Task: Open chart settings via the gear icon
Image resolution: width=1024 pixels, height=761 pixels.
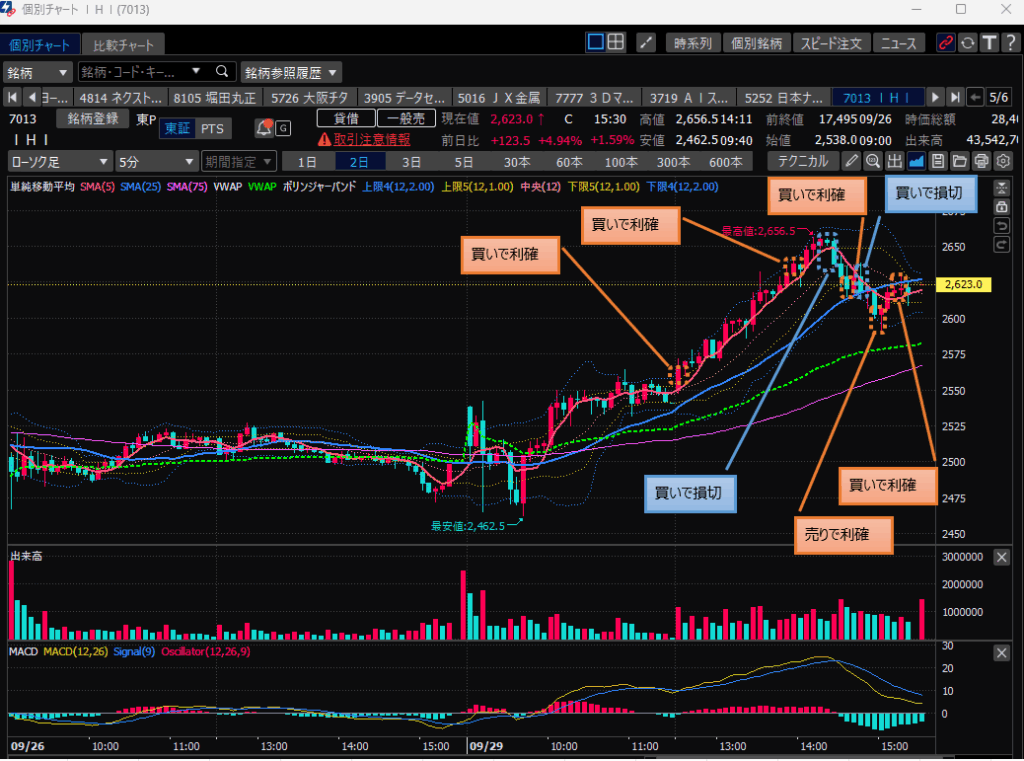Action: [x=1004, y=161]
